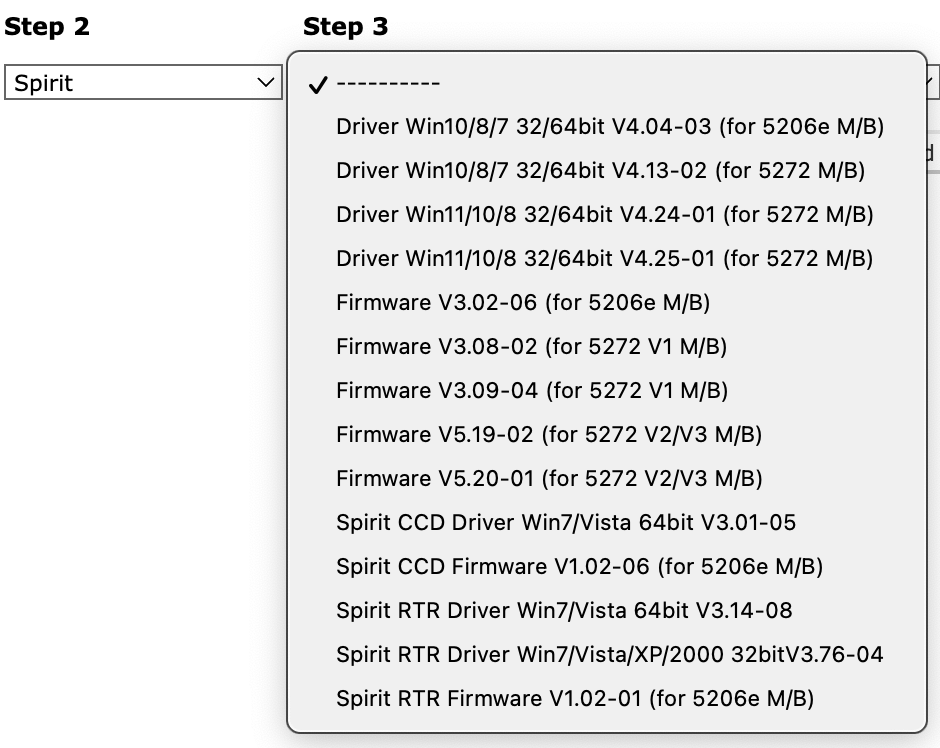Open the Step 2 Spirit dropdown arrow
The height and width of the screenshot is (748, 940).
pyautogui.click(x=265, y=83)
